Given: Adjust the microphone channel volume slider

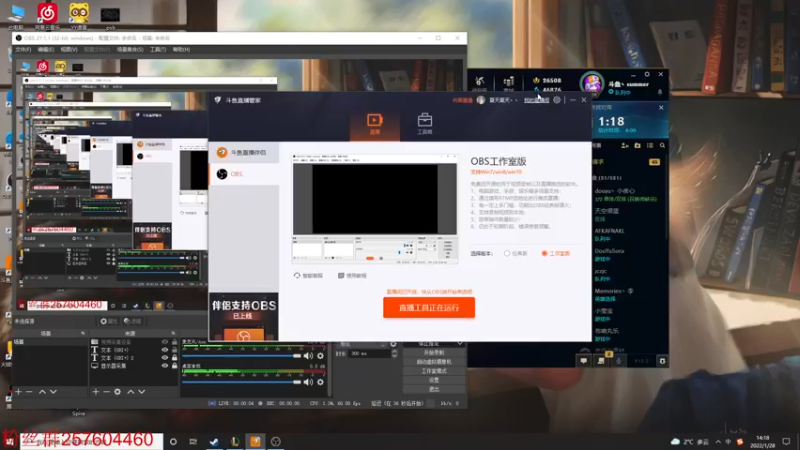Looking at the screenshot, I should point(241,356).
